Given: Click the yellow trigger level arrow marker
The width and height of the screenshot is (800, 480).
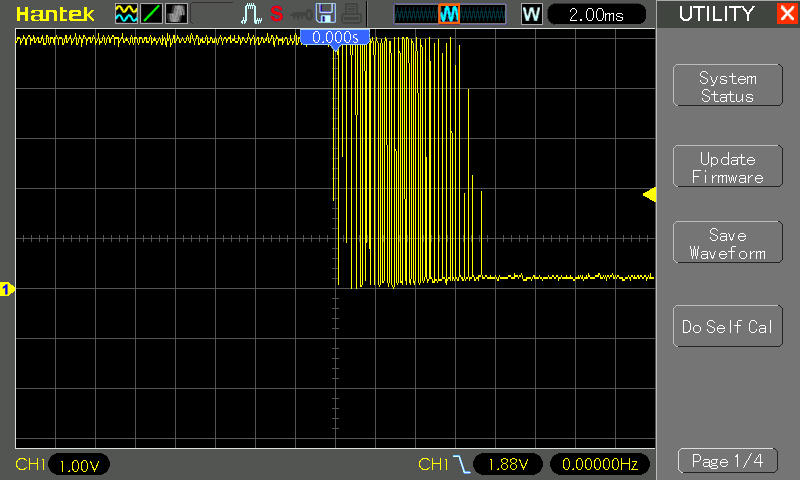Looking at the screenshot, I should point(649,195).
